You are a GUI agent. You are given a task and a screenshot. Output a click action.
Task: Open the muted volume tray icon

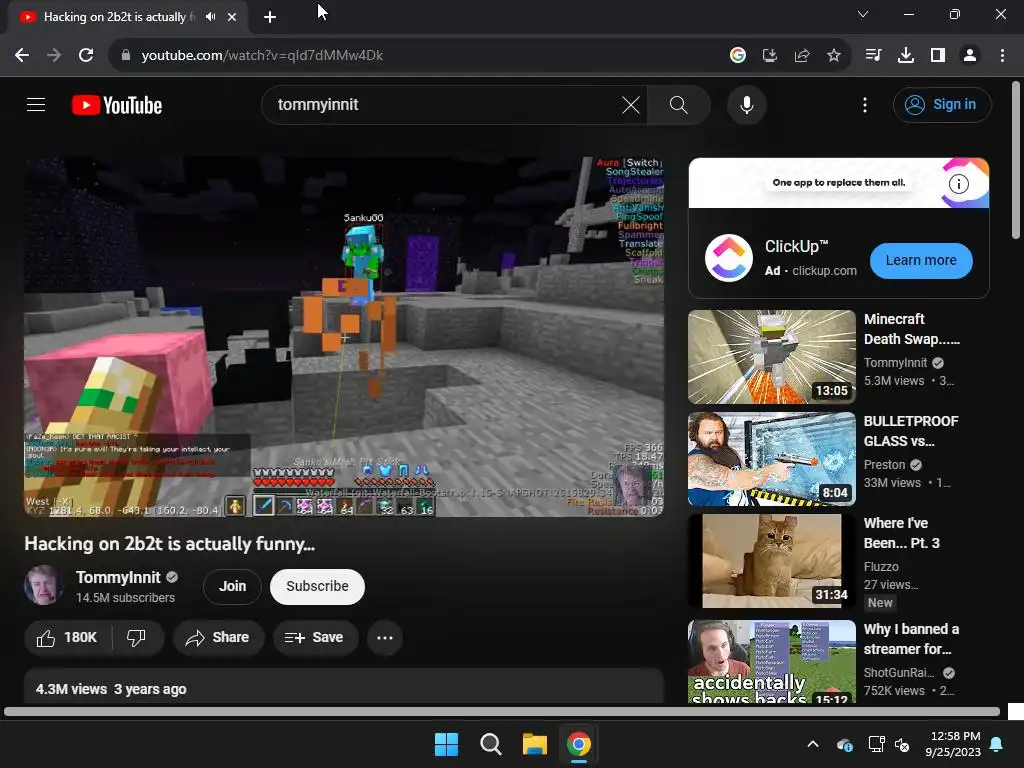(x=902, y=744)
